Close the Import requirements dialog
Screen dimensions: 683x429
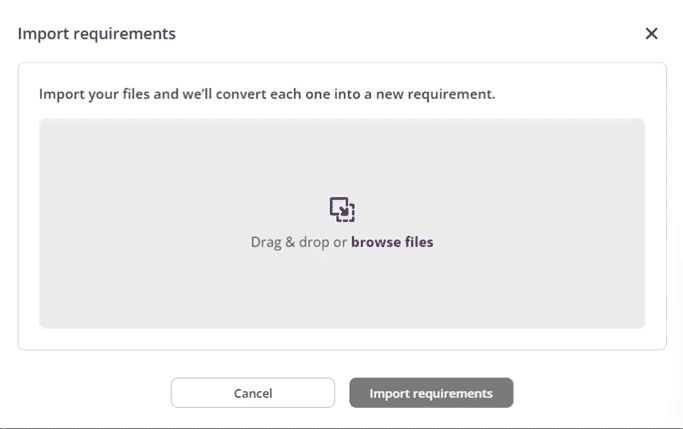(x=651, y=34)
